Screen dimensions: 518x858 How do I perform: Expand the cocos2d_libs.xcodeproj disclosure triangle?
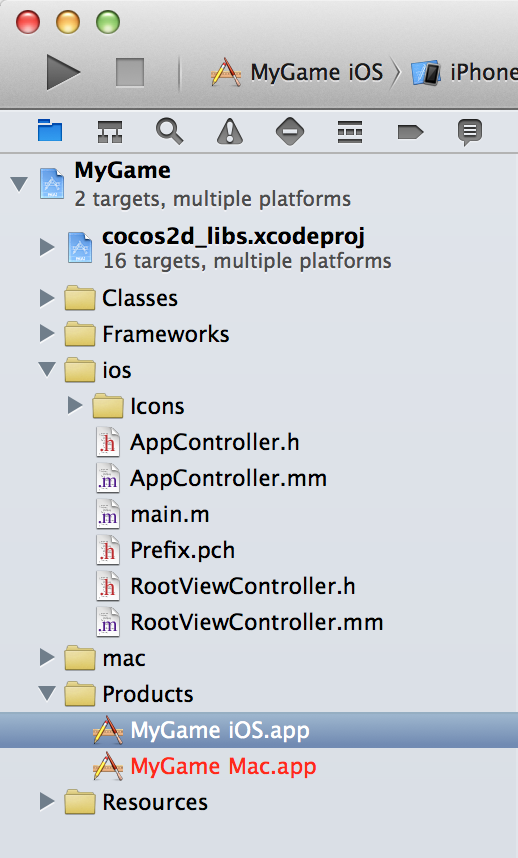pyautogui.click(x=47, y=247)
